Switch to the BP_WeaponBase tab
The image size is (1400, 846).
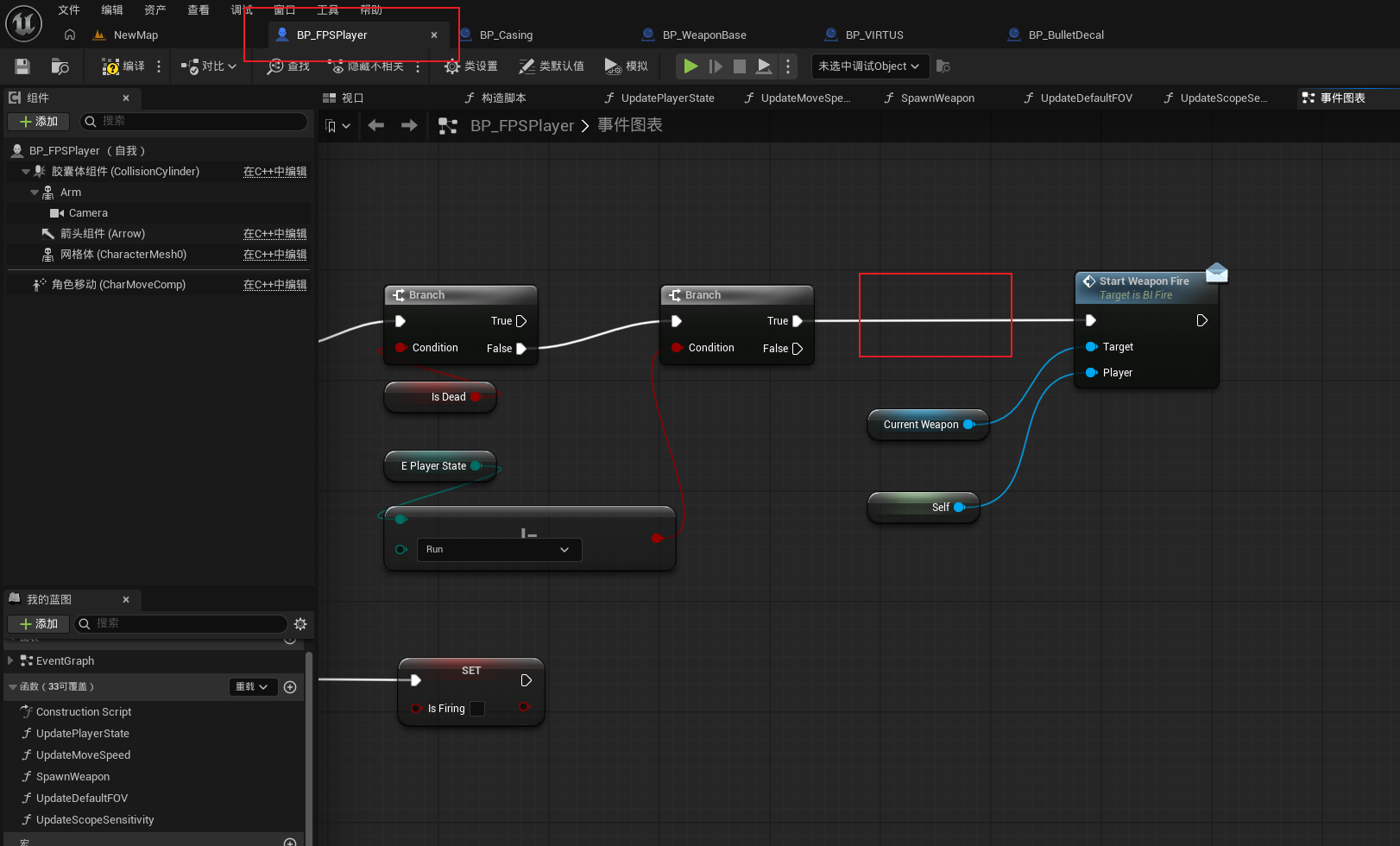pyautogui.click(x=695, y=35)
